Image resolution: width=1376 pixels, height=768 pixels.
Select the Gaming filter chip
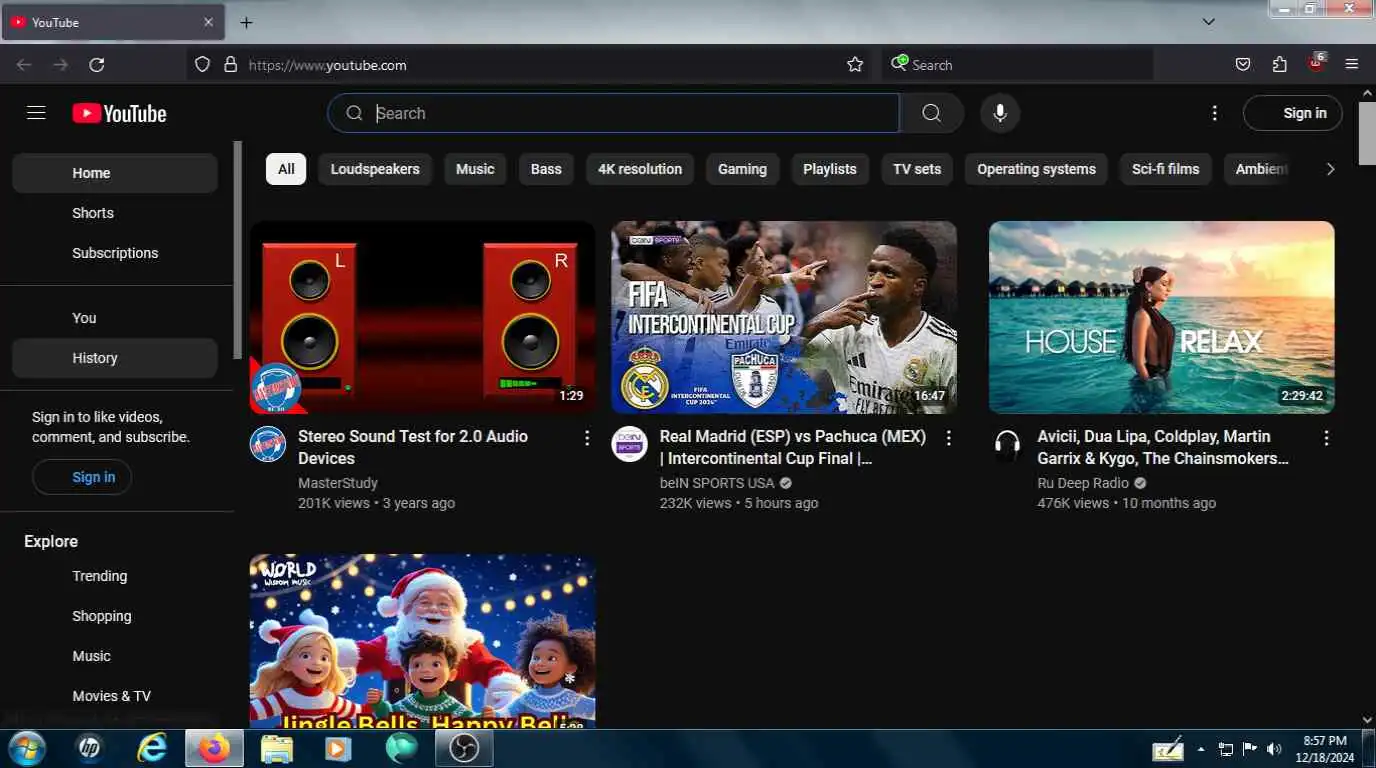pyautogui.click(x=742, y=169)
